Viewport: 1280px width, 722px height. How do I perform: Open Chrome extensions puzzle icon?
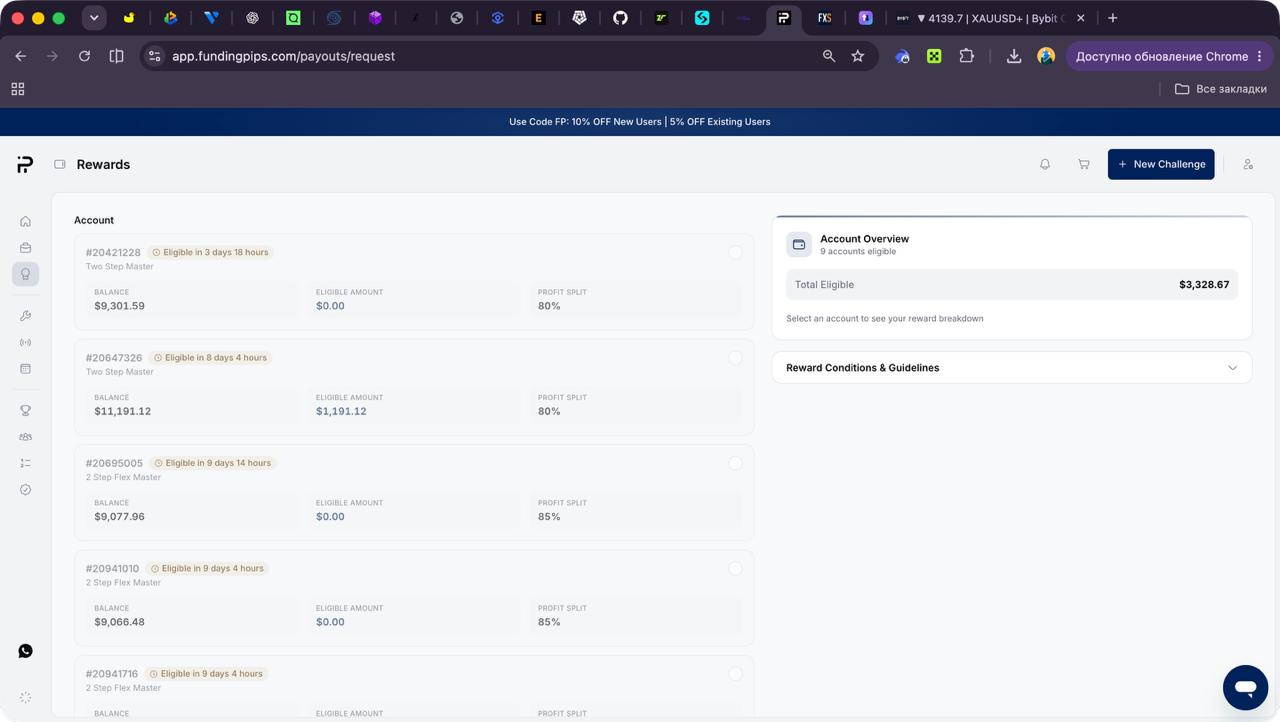pos(967,56)
